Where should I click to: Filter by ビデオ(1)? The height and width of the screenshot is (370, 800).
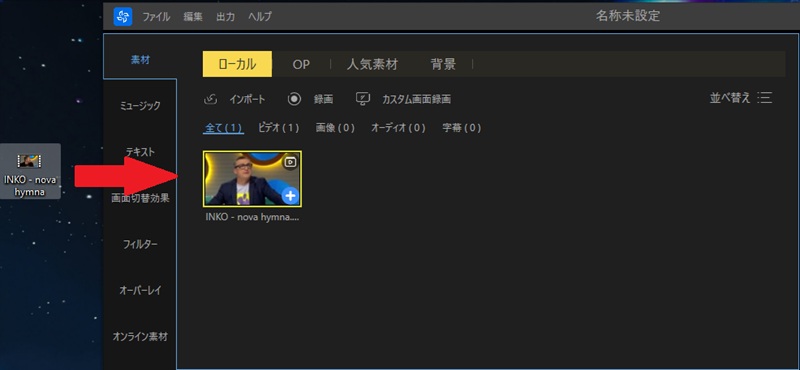[279, 128]
